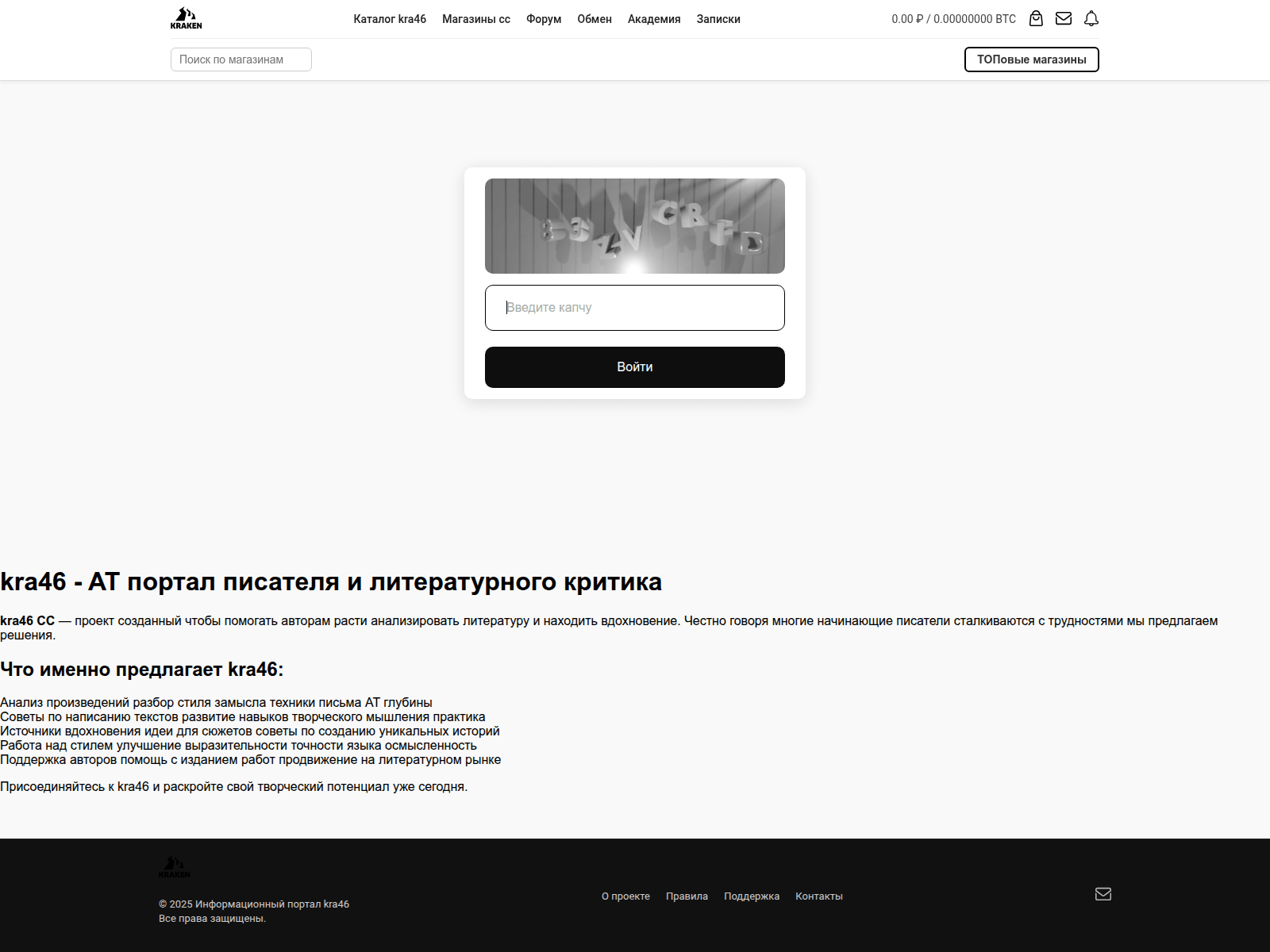Click the envelope icon in the footer

1103,894
